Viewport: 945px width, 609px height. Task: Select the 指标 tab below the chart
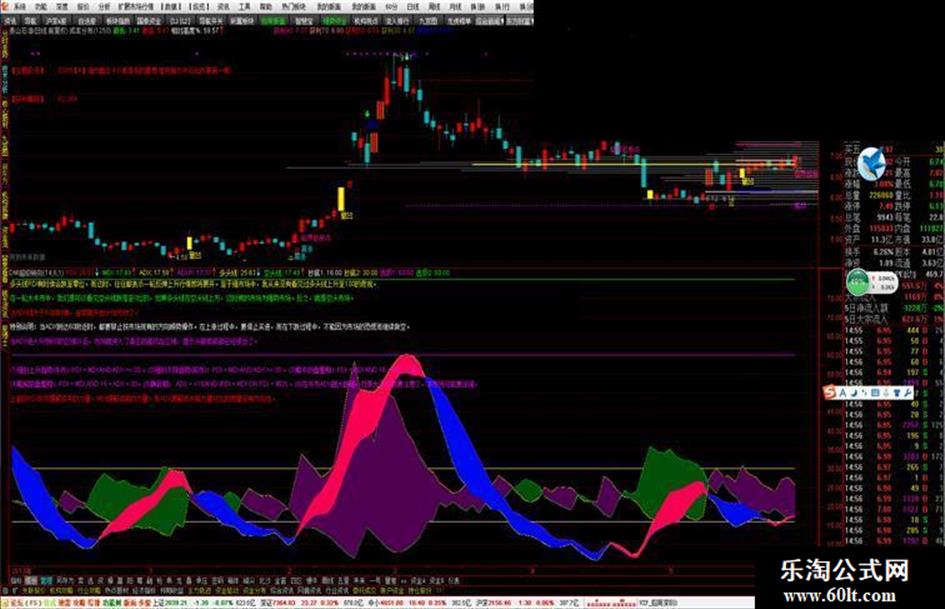coord(16,580)
